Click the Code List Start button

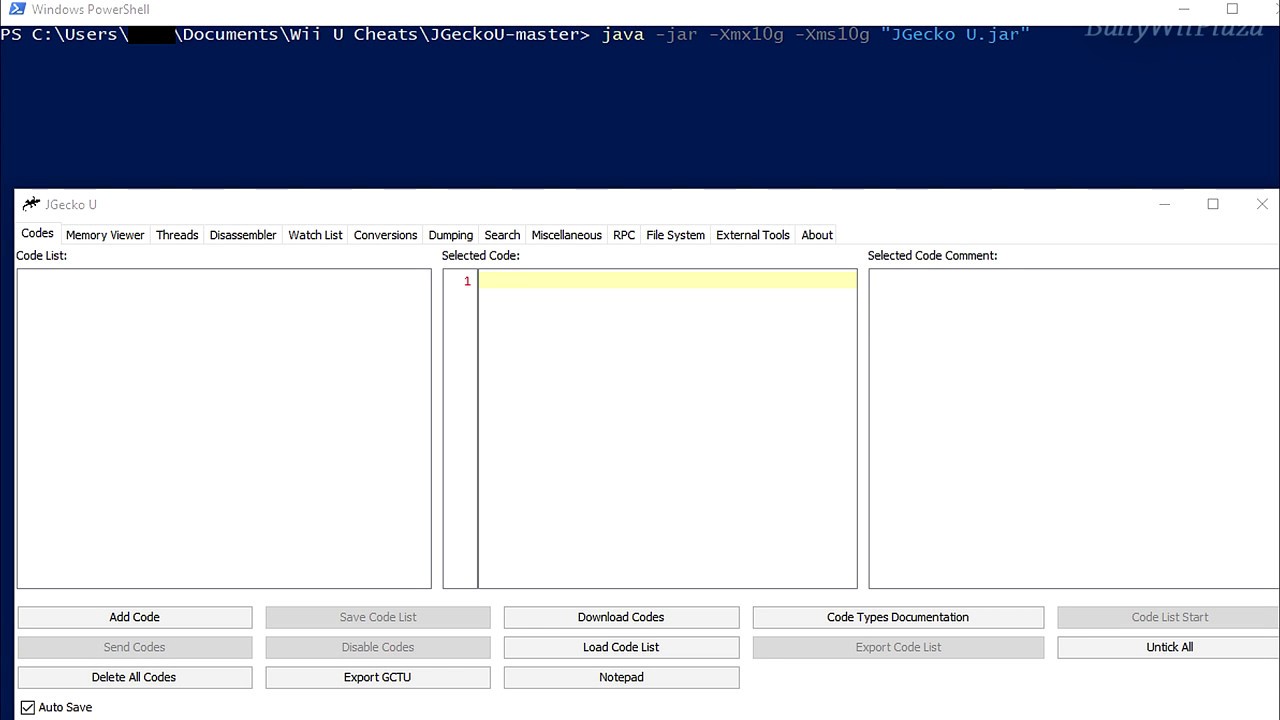tap(1169, 617)
